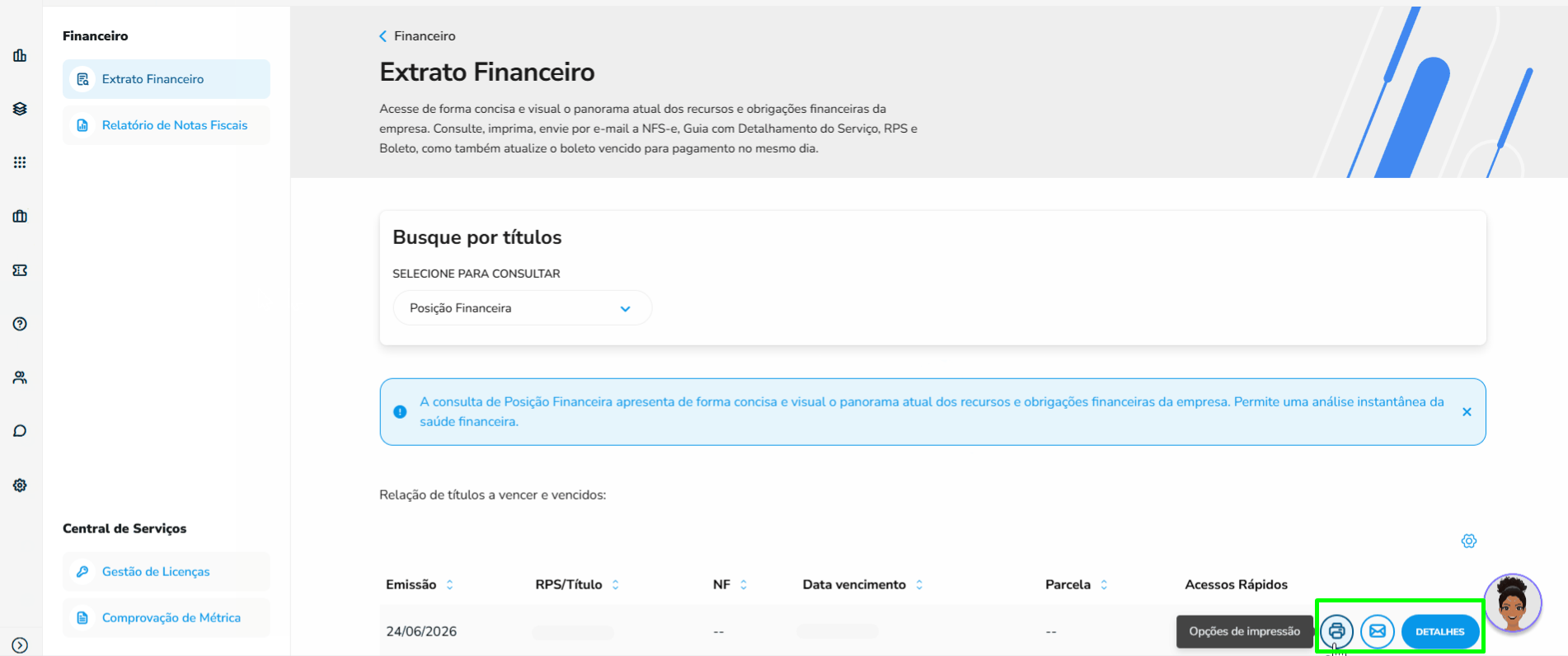
Task: Open the users sidebar icon
Action: (20, 377)
